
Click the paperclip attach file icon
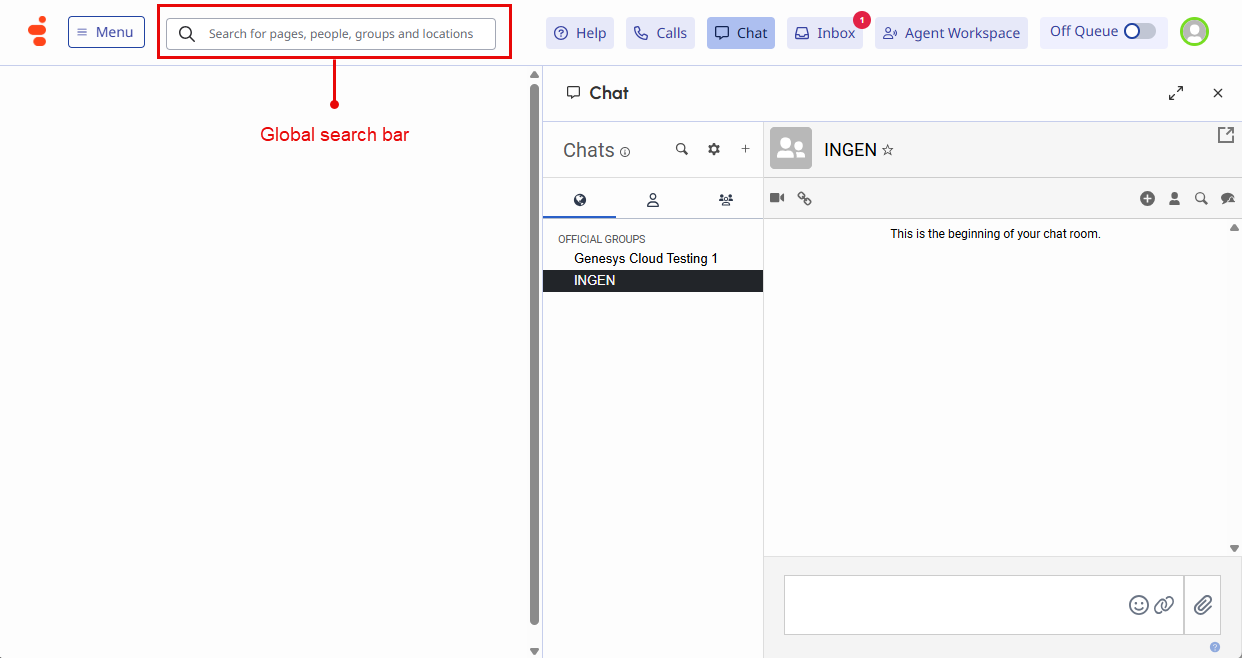1203,605
